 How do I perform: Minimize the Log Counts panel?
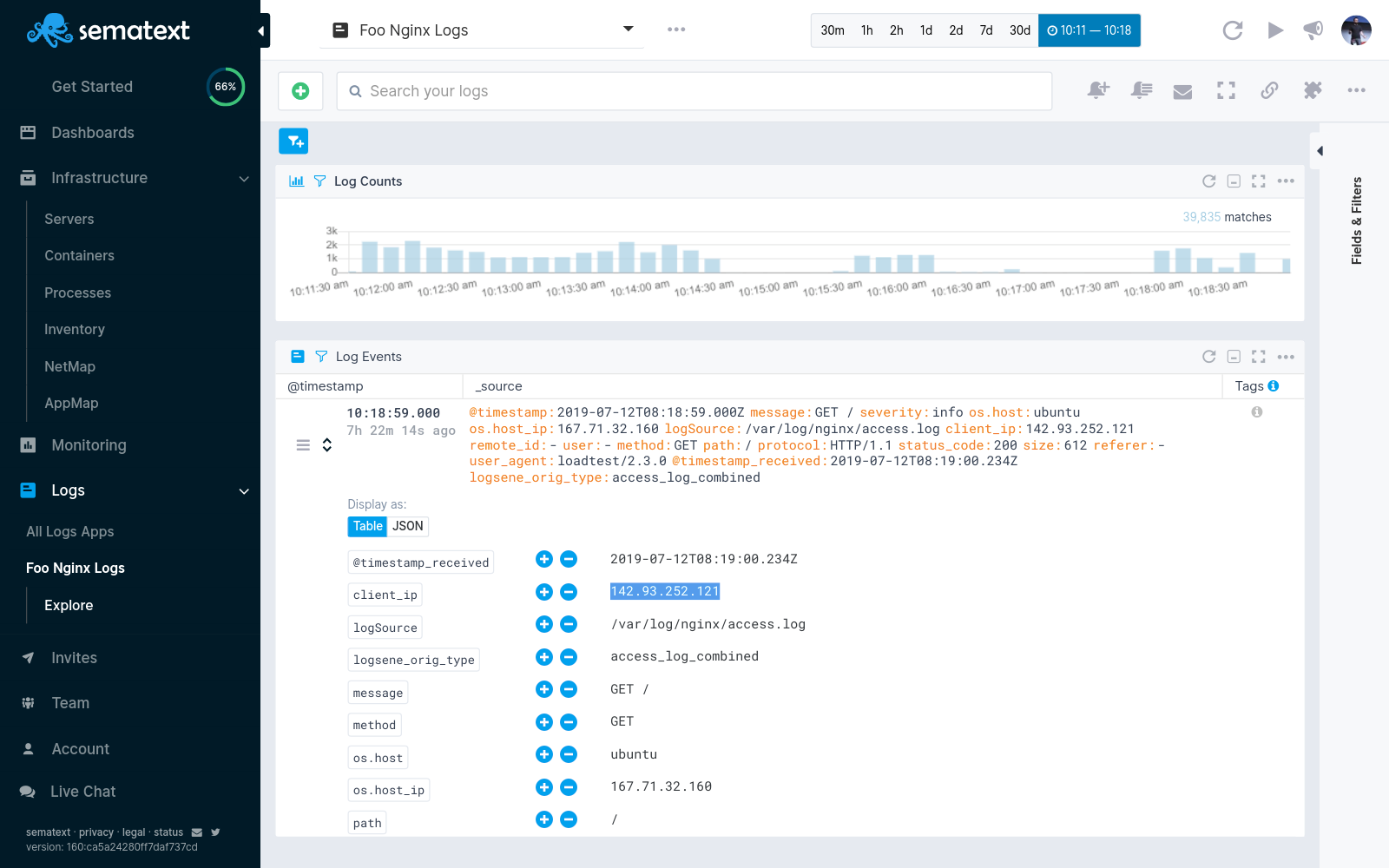point(1234,181)
